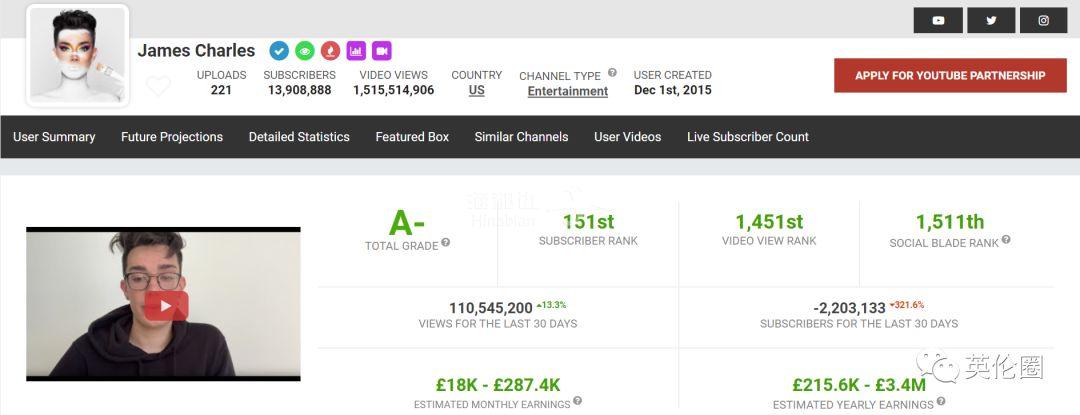
Task: Click the purple video camera badge
Action: (382, 51)
